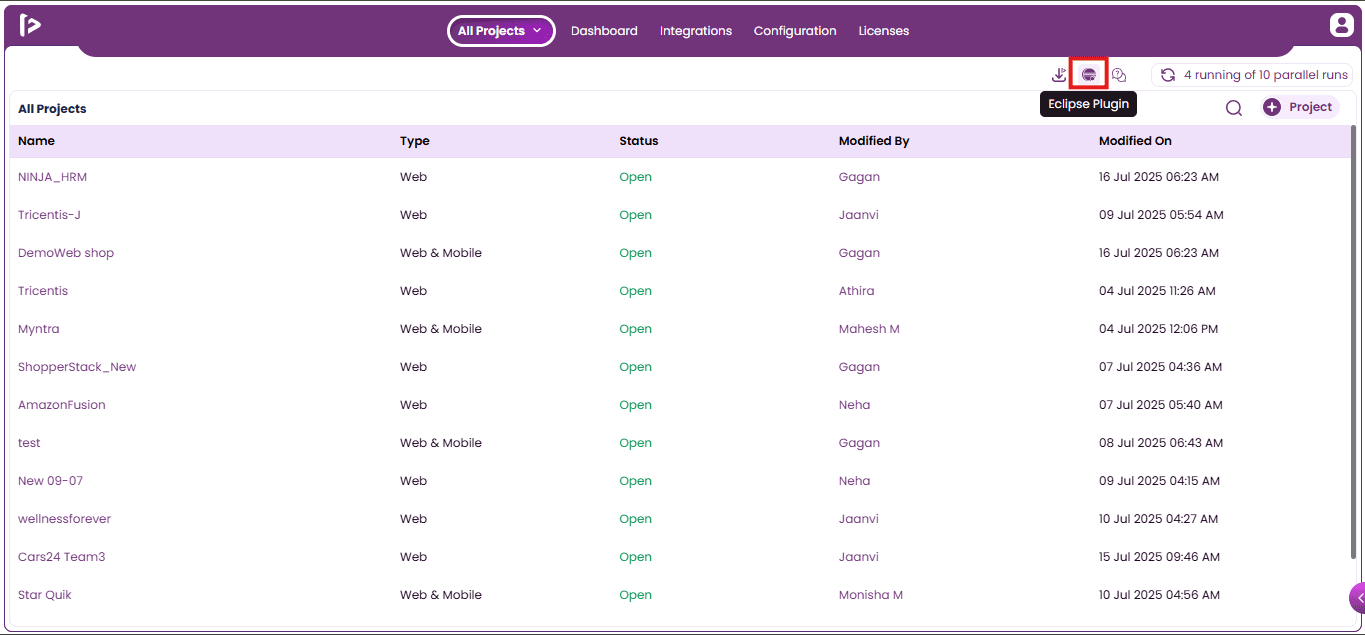
Task: Open the Star Quik project
Action: [45, 595]
